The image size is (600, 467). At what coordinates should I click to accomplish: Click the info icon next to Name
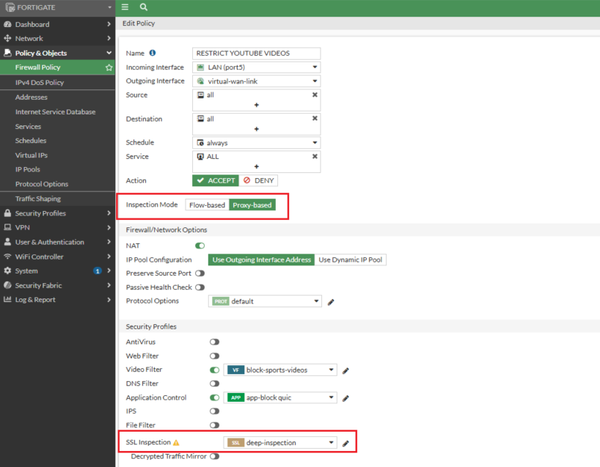click(153, 53)
